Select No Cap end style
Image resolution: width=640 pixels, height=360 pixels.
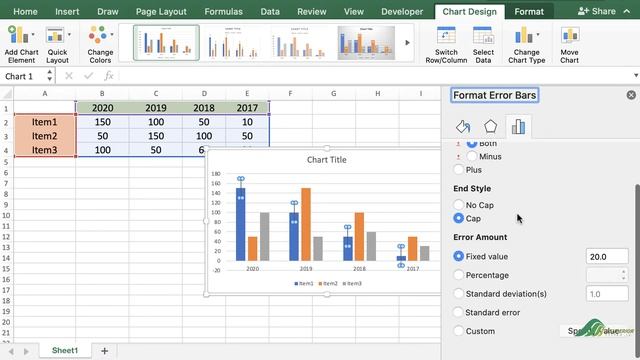(x=459, y=205)
